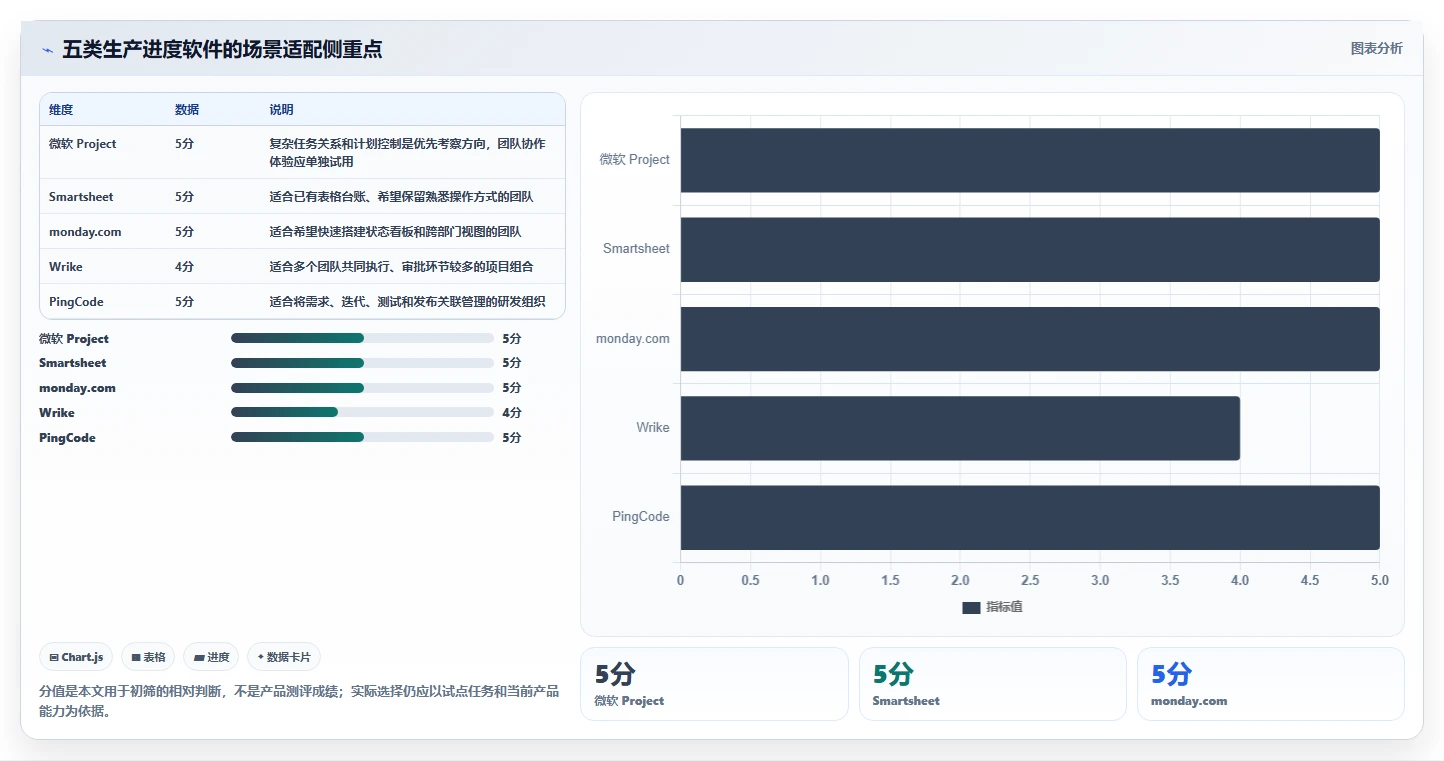Click the Wrike description about 审批环节

[401, 267]
